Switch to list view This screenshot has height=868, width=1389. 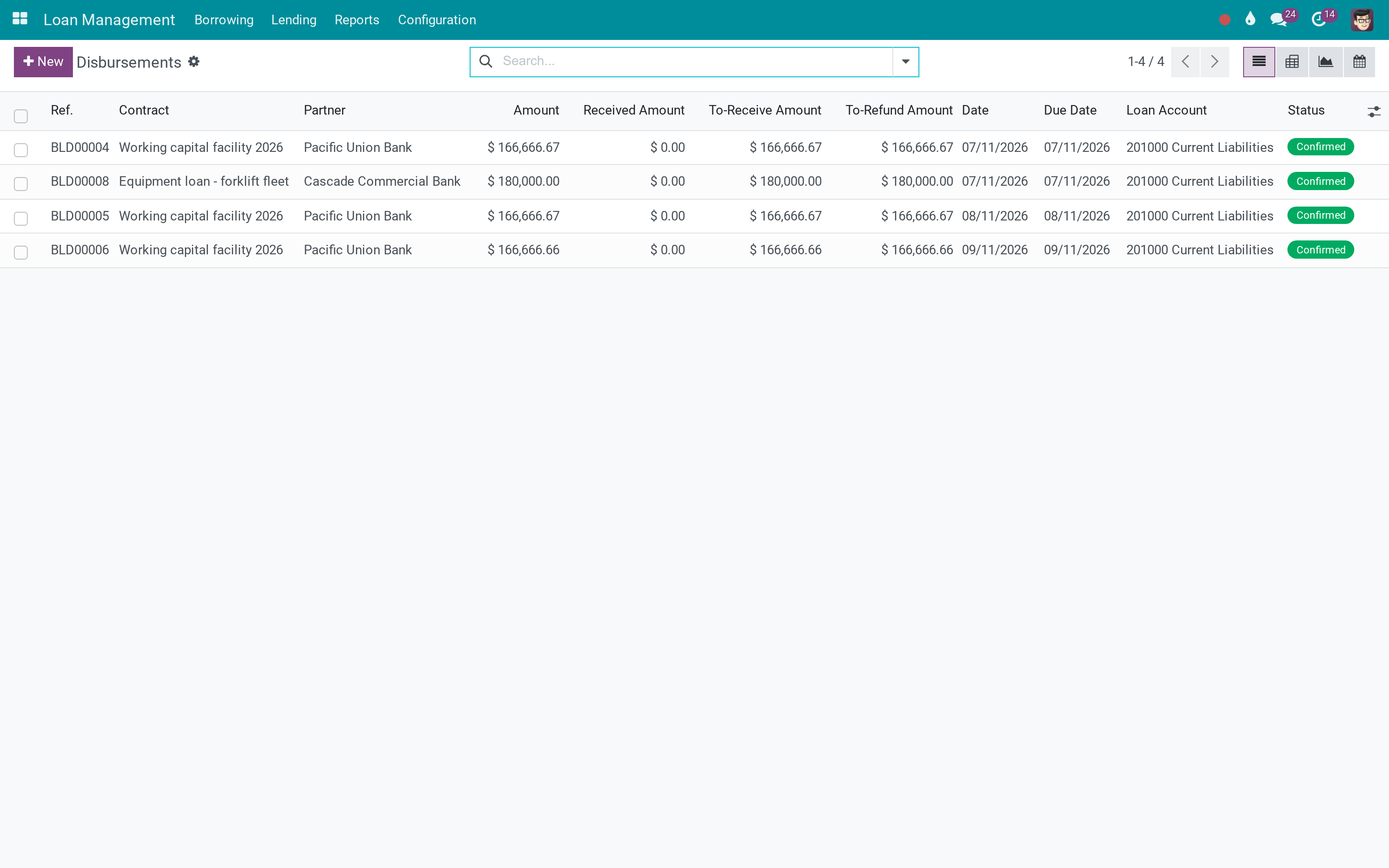point(1259,62)
